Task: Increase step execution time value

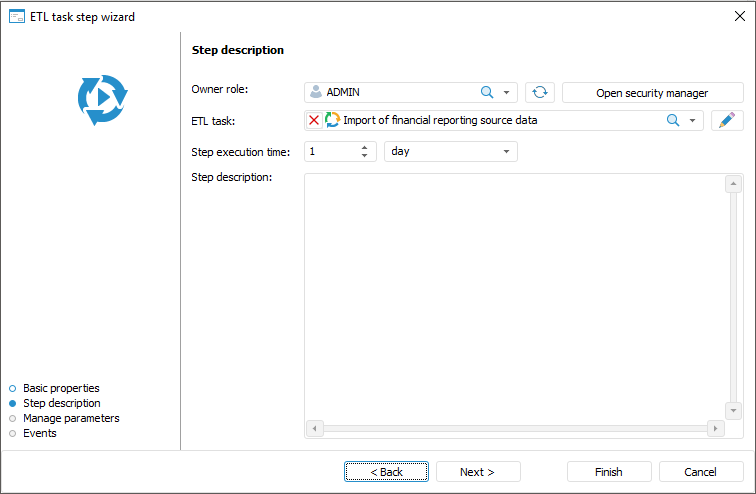Action: (365, 148)
